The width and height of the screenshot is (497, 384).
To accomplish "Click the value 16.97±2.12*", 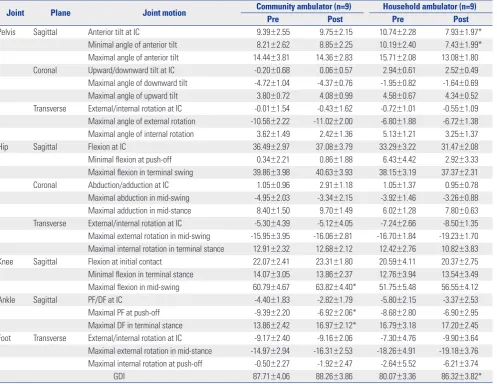I will (x=336, y=325).
